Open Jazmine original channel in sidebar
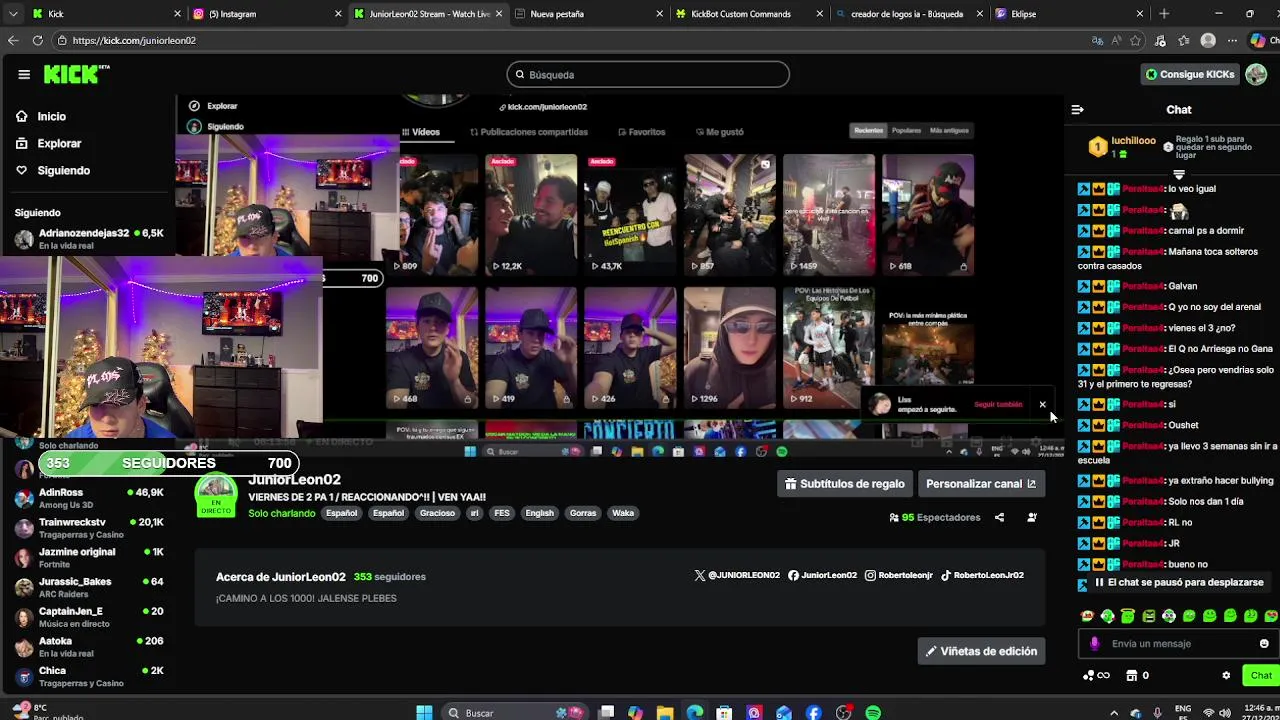Viewport: 1280px width, 720px height. 88,558
